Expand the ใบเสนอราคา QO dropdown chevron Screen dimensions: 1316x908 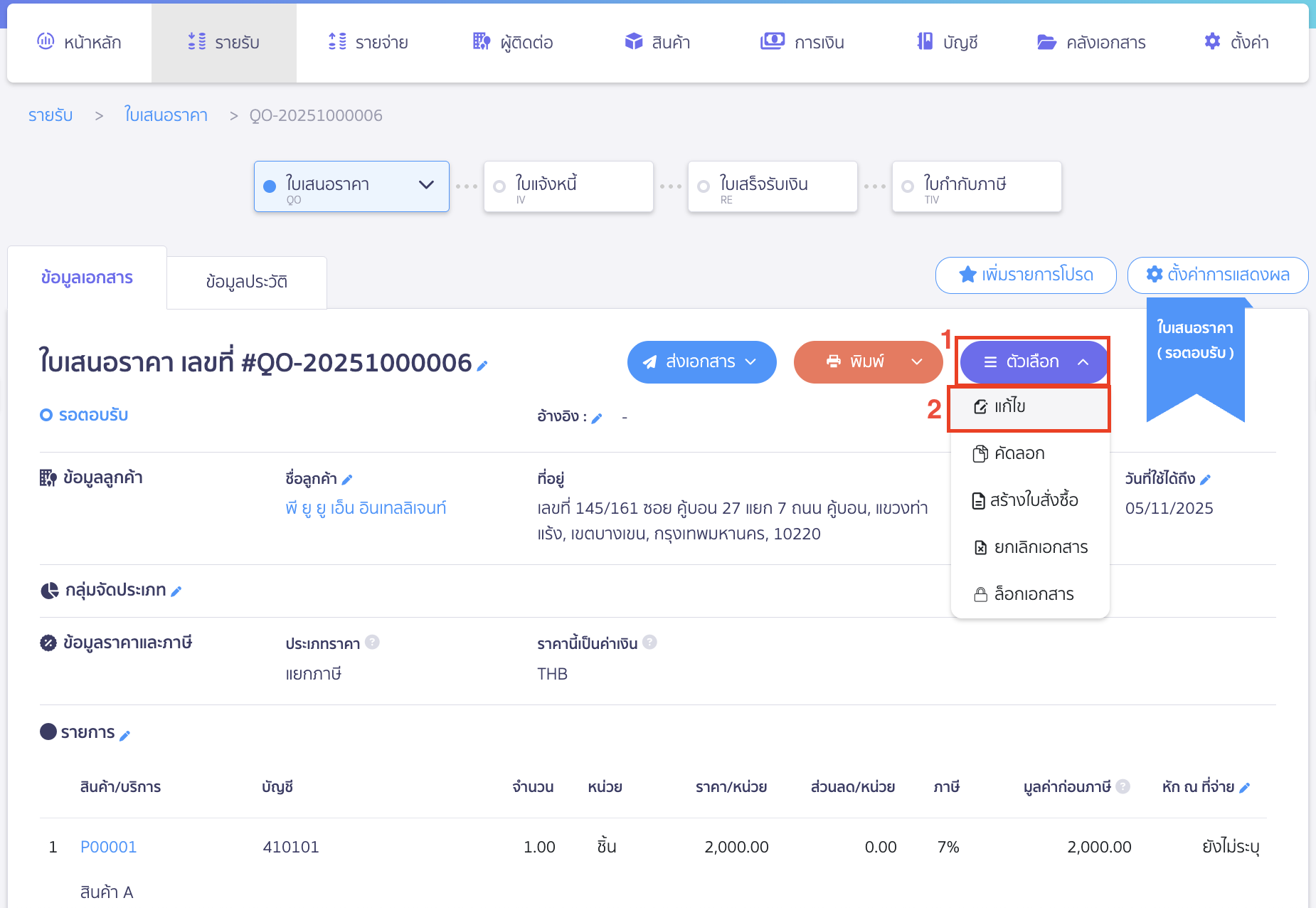(426, 185)
